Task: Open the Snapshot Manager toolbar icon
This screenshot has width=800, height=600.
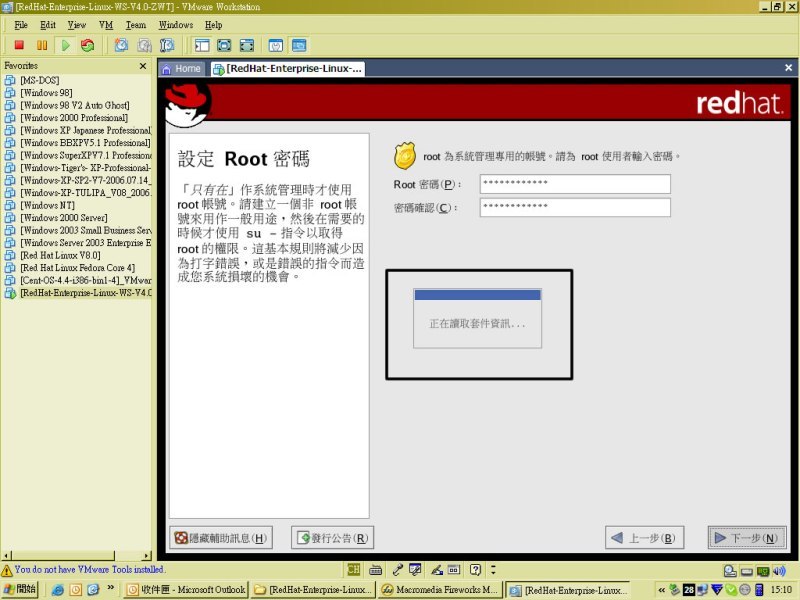Action: 167,45
